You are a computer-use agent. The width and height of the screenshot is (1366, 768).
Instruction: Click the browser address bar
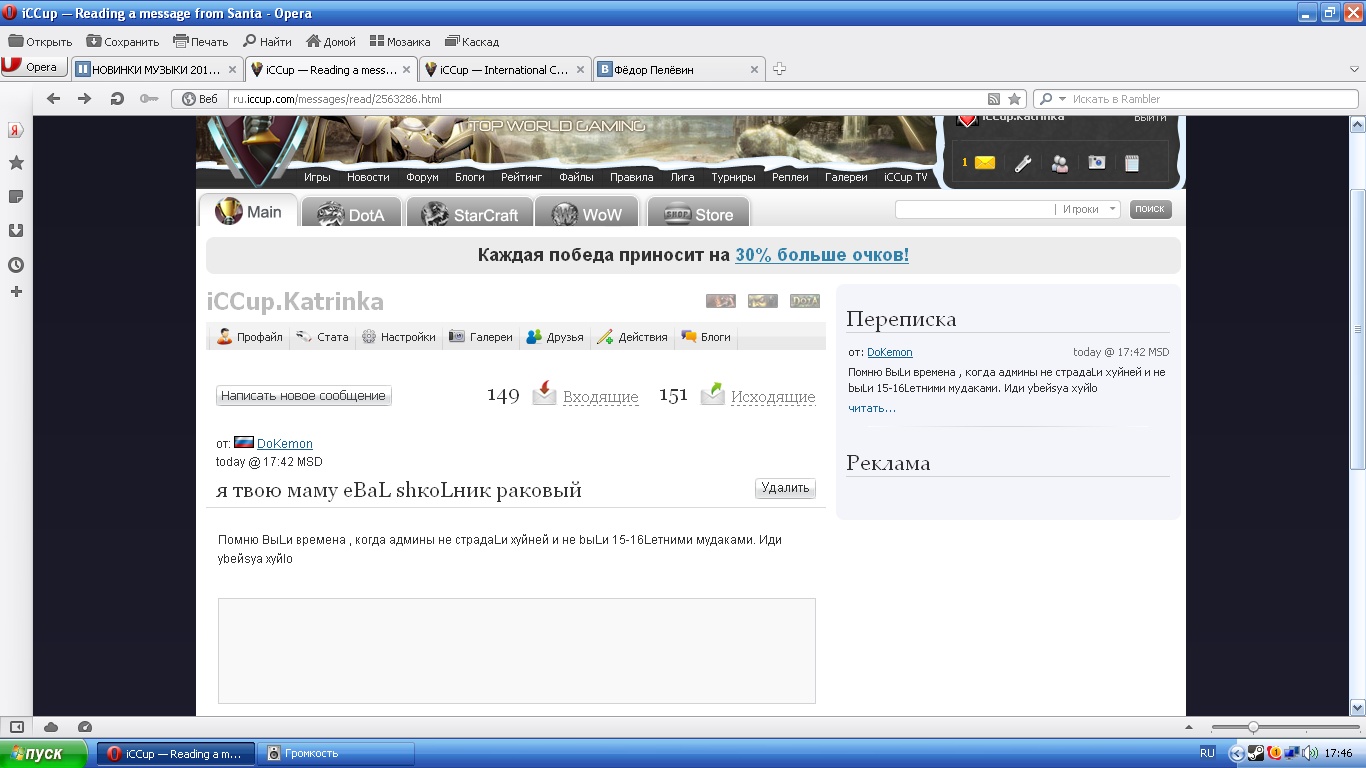(x=606, y=99)
